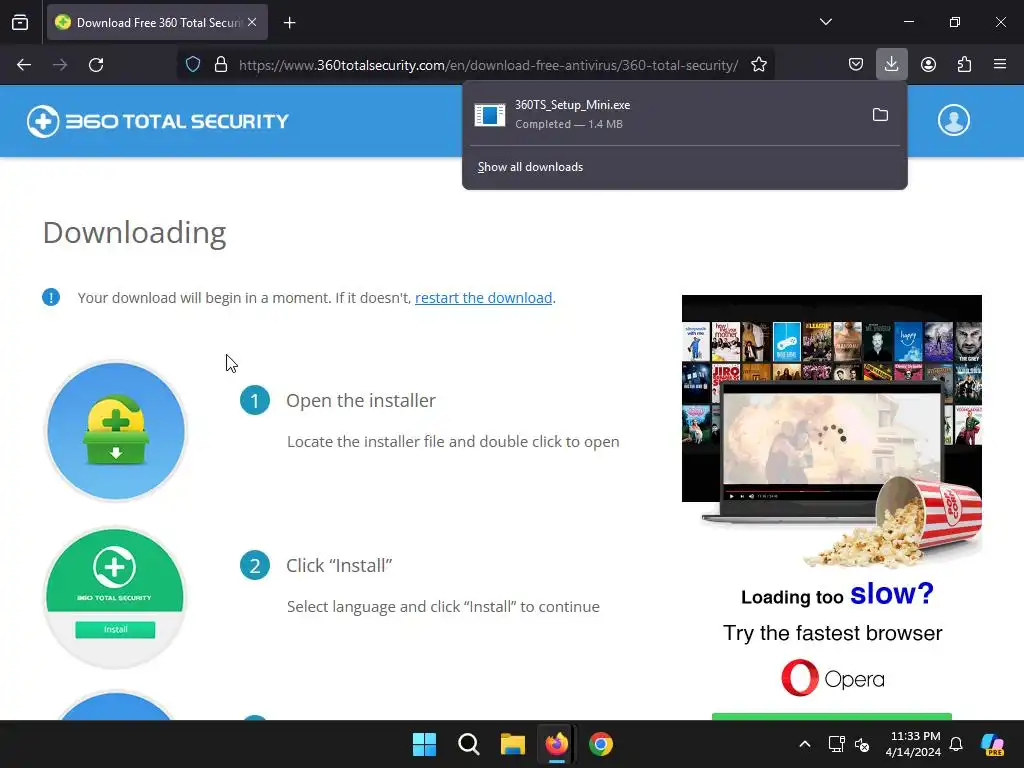The height and width of the screenshot is (768, 1024).
Task: Open Firefox account menu
Action: 928,65
